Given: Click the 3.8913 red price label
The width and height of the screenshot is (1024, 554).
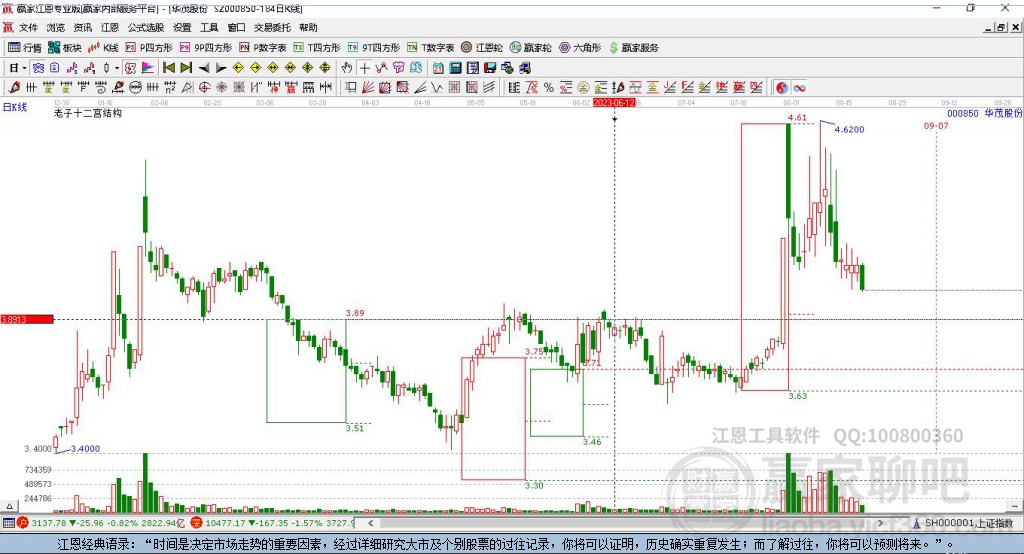Looking at the screenshot, I should point(27,319).
